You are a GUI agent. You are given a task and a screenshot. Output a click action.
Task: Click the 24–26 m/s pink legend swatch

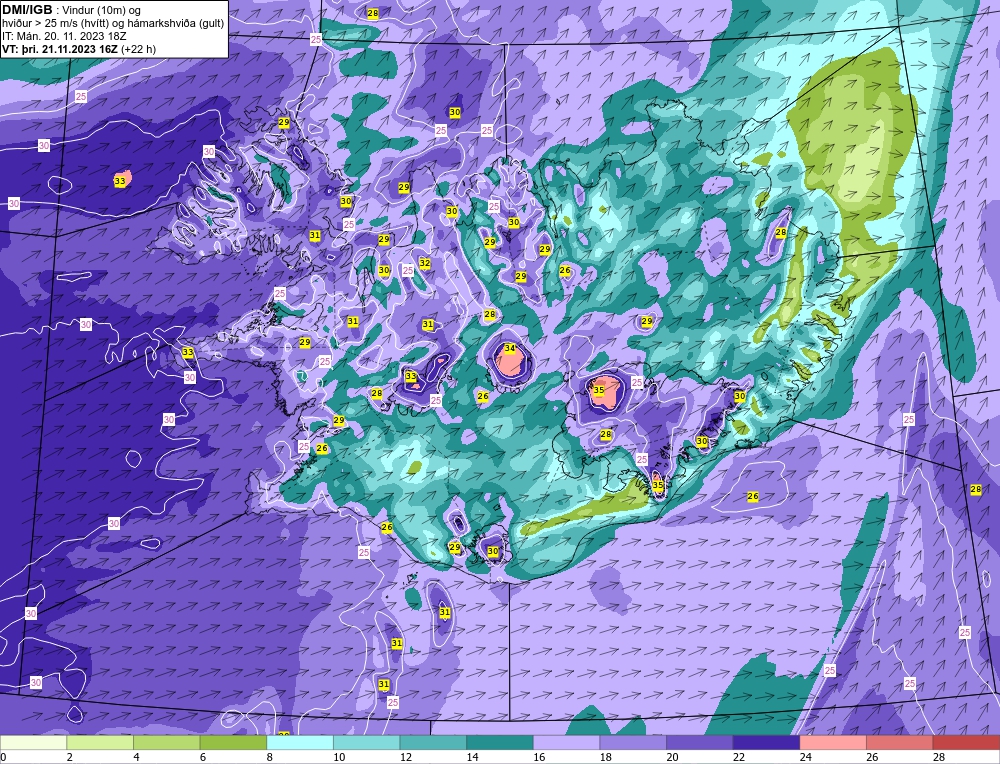833,743
